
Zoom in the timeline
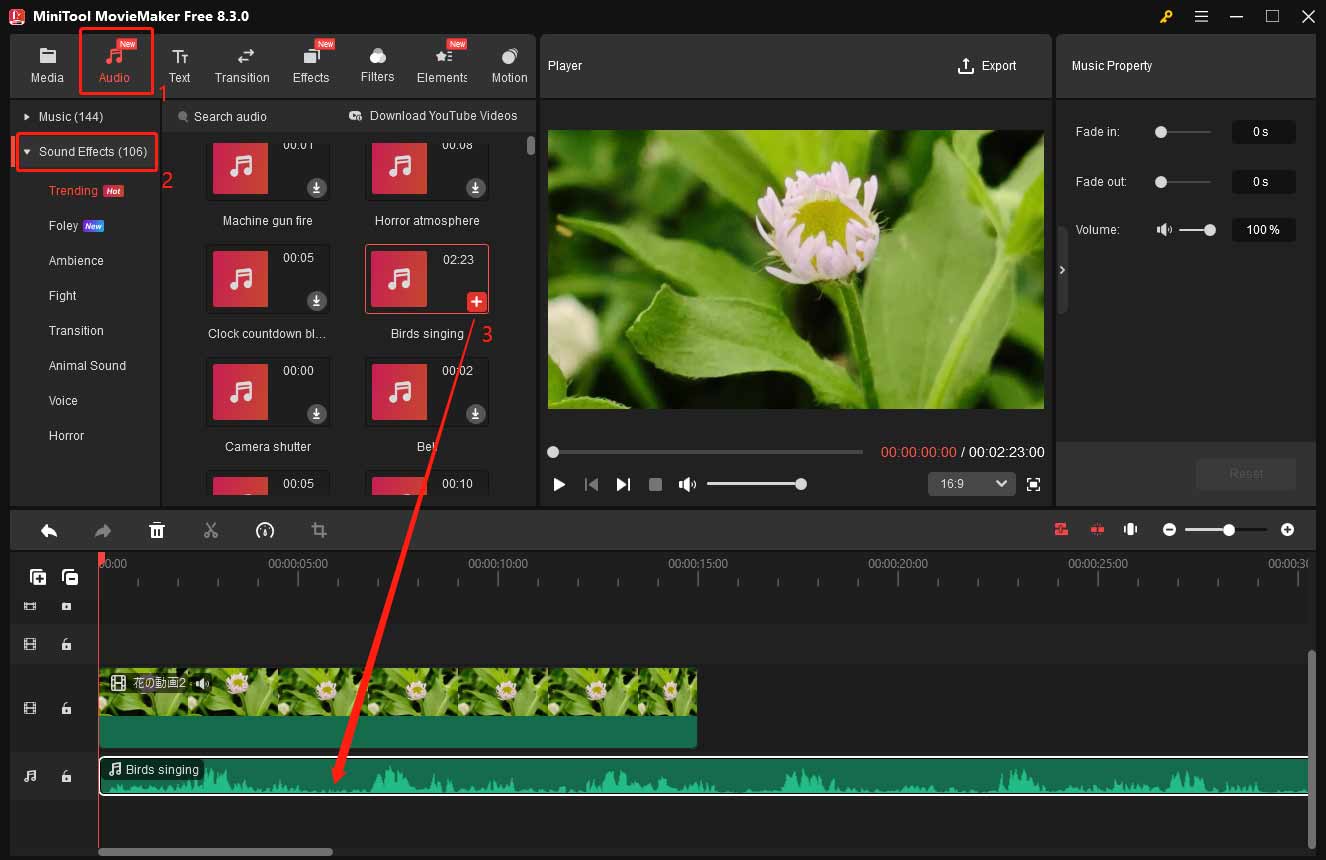(1288, 530)
